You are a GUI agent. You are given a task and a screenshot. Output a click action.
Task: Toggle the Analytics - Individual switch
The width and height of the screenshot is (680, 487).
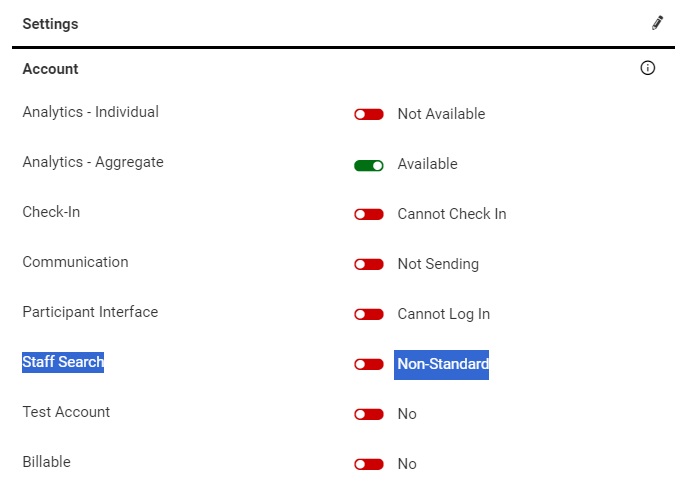pos(369,114)
